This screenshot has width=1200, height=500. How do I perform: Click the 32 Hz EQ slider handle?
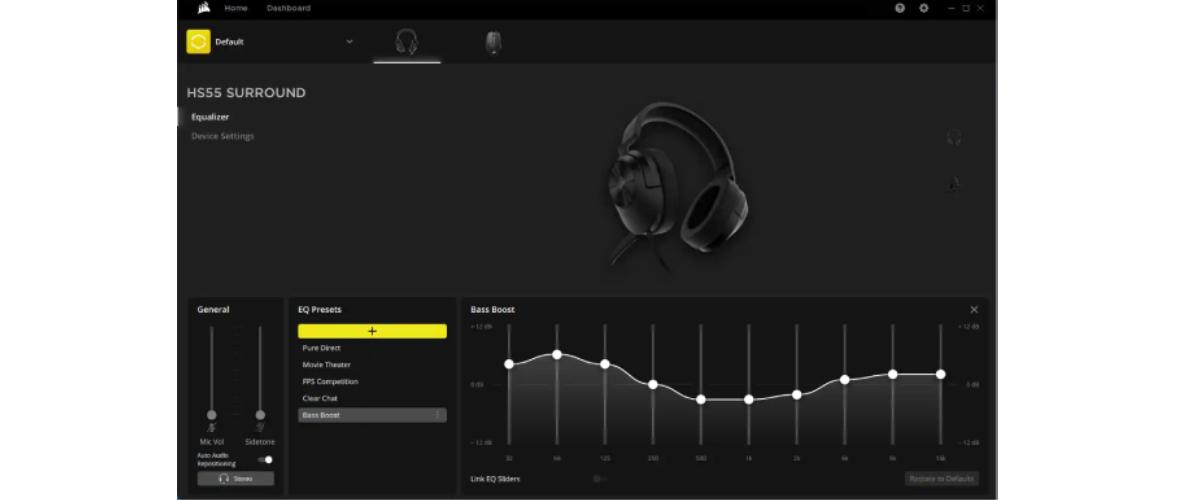(x=509, y=364)
